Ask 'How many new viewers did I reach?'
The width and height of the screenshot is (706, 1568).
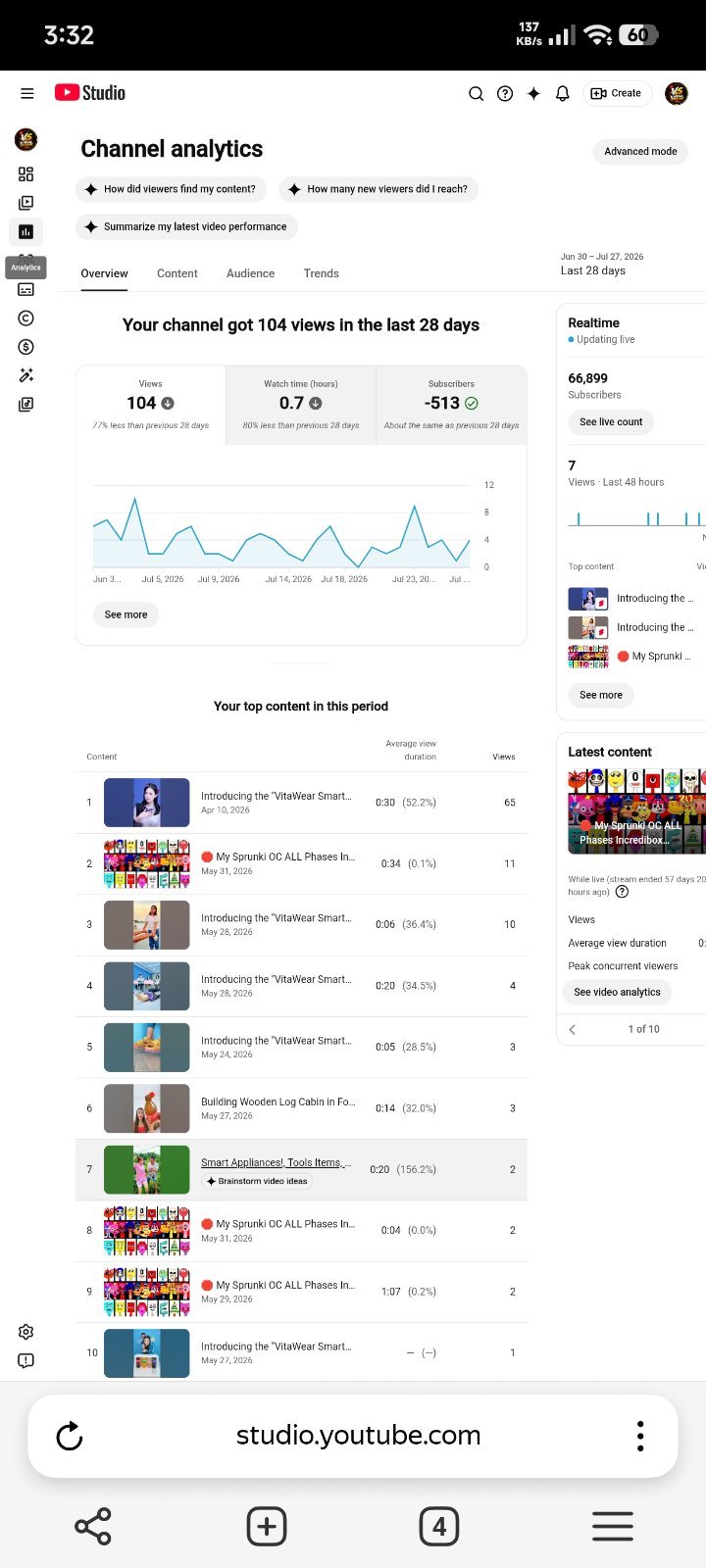(x=378, y=189)
